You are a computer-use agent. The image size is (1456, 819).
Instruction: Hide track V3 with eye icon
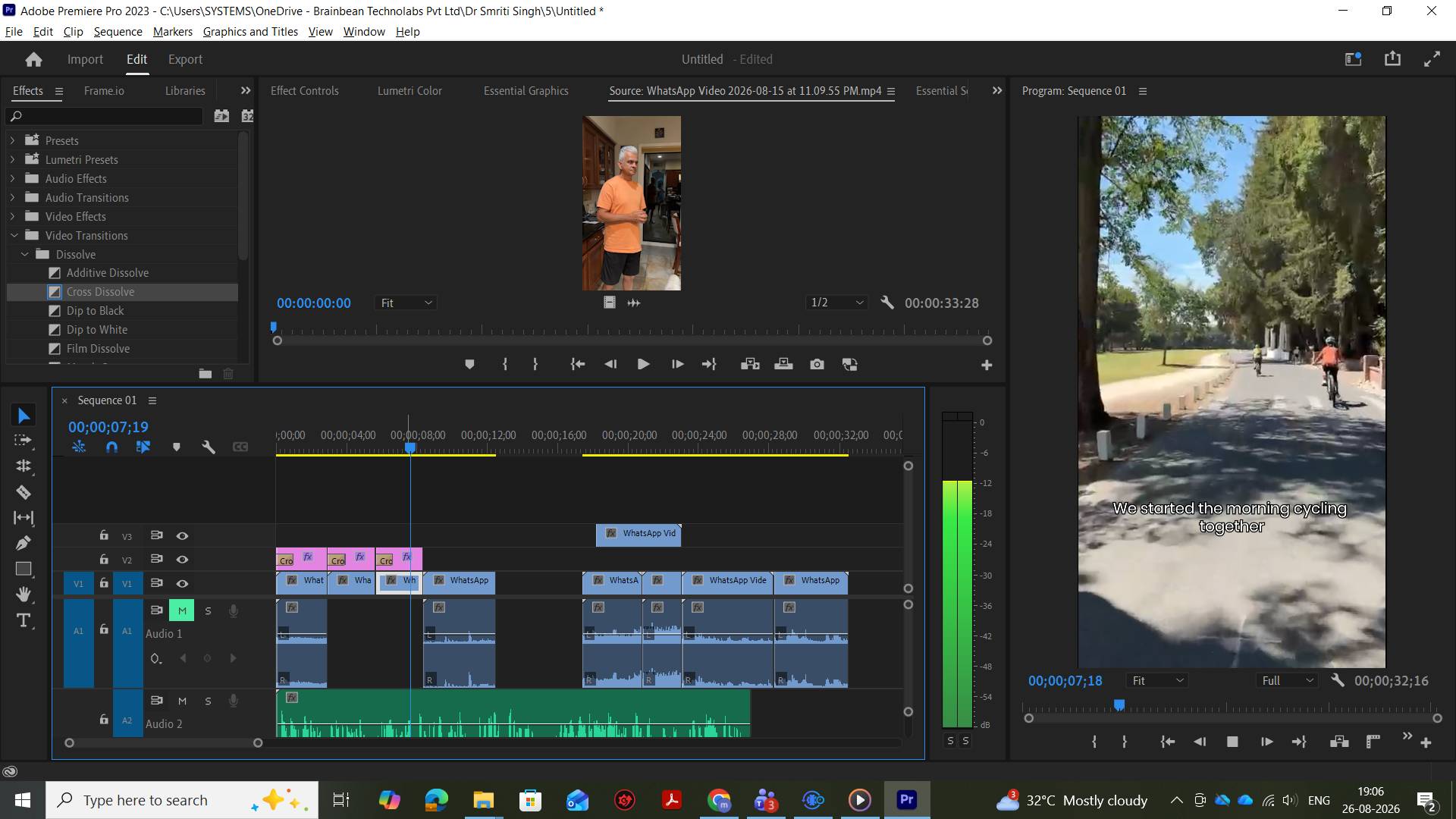pos(182,535)
